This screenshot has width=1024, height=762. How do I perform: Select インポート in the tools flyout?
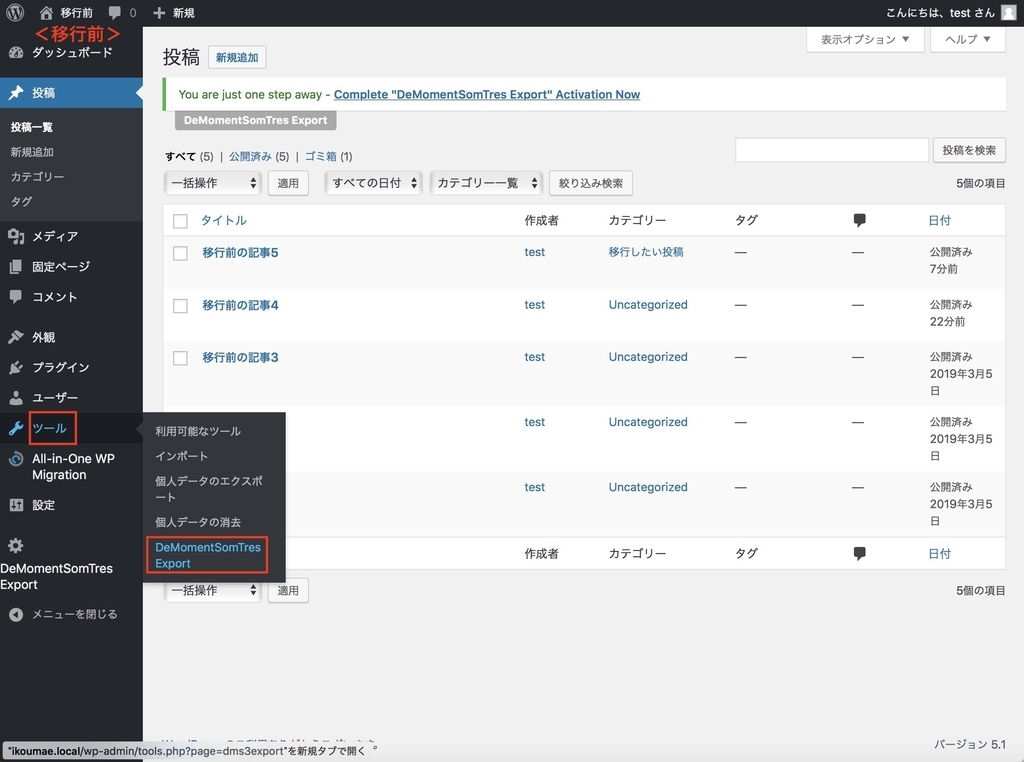click(x=182, y=456)
